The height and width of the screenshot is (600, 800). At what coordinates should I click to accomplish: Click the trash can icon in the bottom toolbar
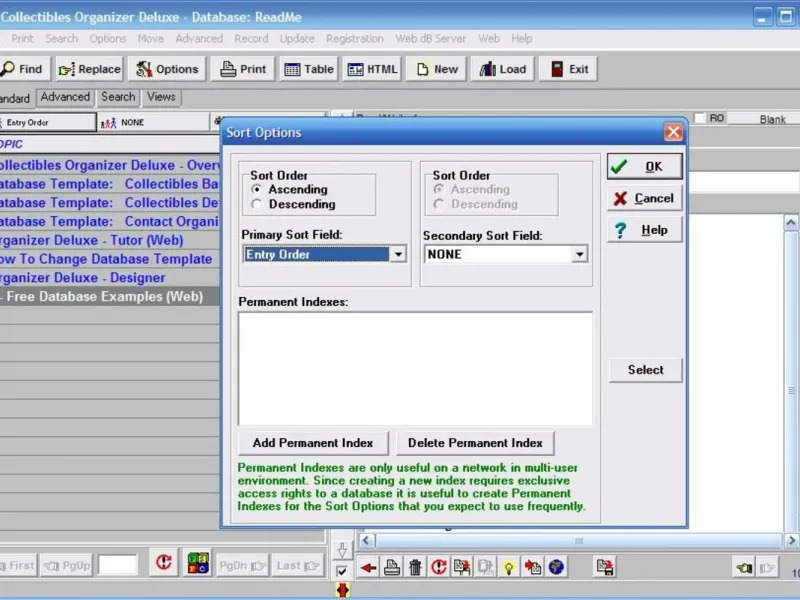tap(415, 567)
